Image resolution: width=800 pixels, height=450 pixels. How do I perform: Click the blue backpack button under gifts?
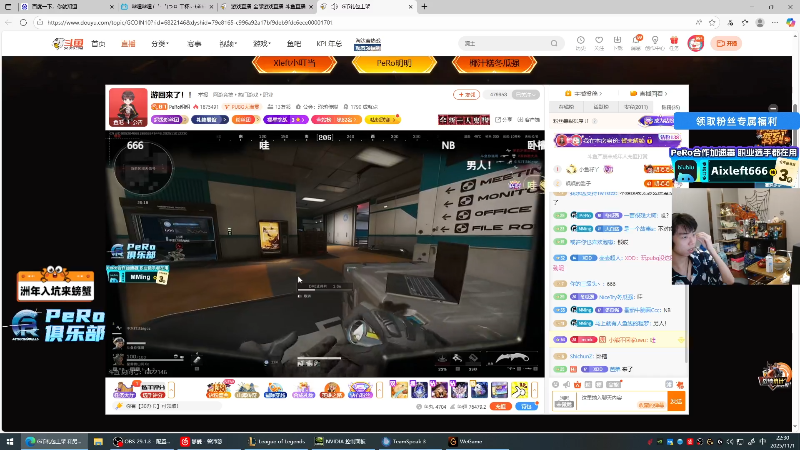[x=527, y=406]
